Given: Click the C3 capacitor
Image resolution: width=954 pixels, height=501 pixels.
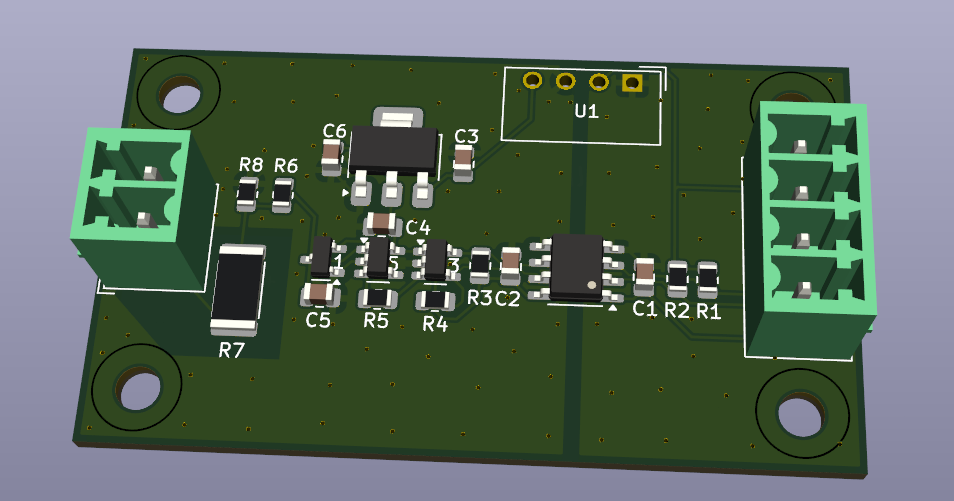Looking at the screenshot, I should pos(463,161).
